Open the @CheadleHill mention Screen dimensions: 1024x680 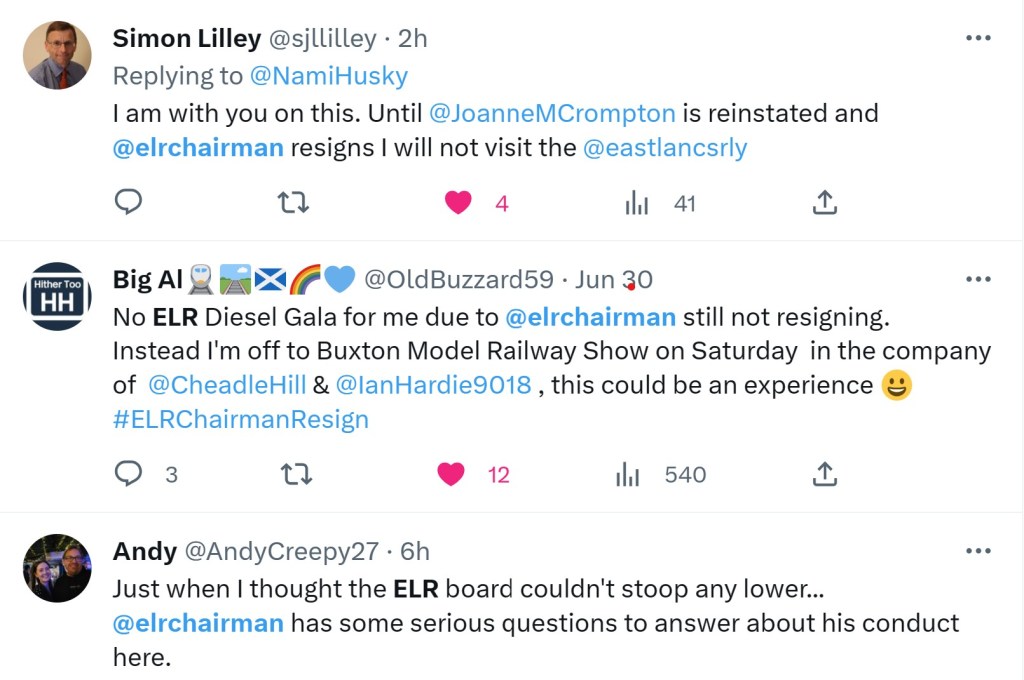(x=226, y=385)
